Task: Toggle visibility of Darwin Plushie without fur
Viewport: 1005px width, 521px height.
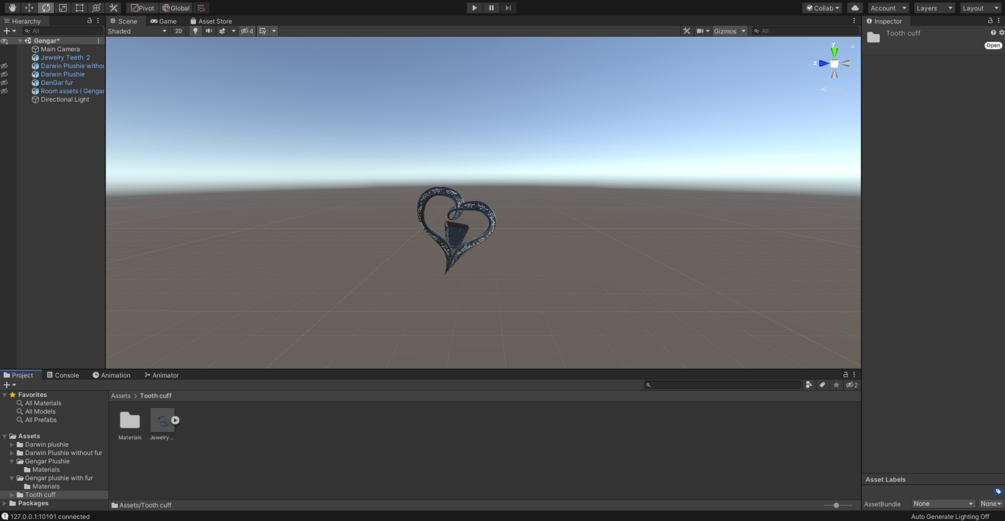Action: coord(4,65)
